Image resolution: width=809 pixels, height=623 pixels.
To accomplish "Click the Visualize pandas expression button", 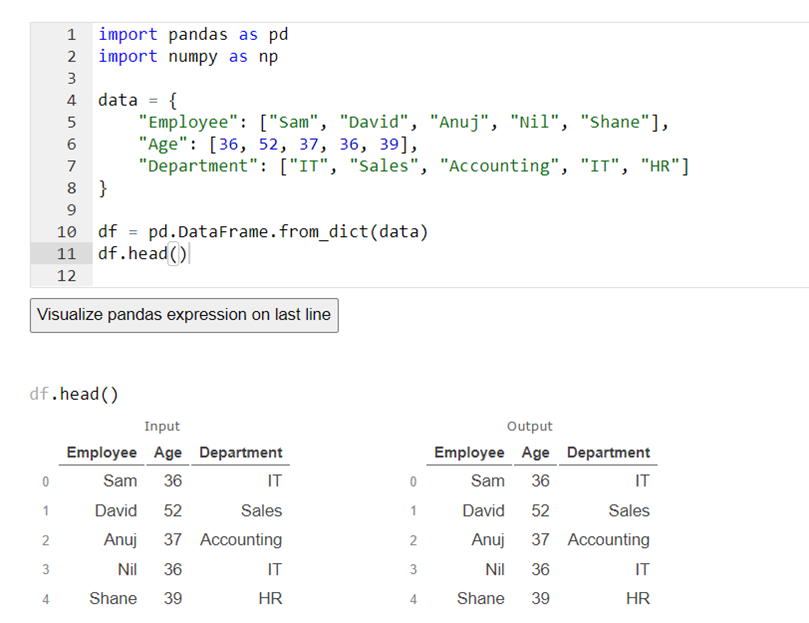I will [x=184, y=315].
